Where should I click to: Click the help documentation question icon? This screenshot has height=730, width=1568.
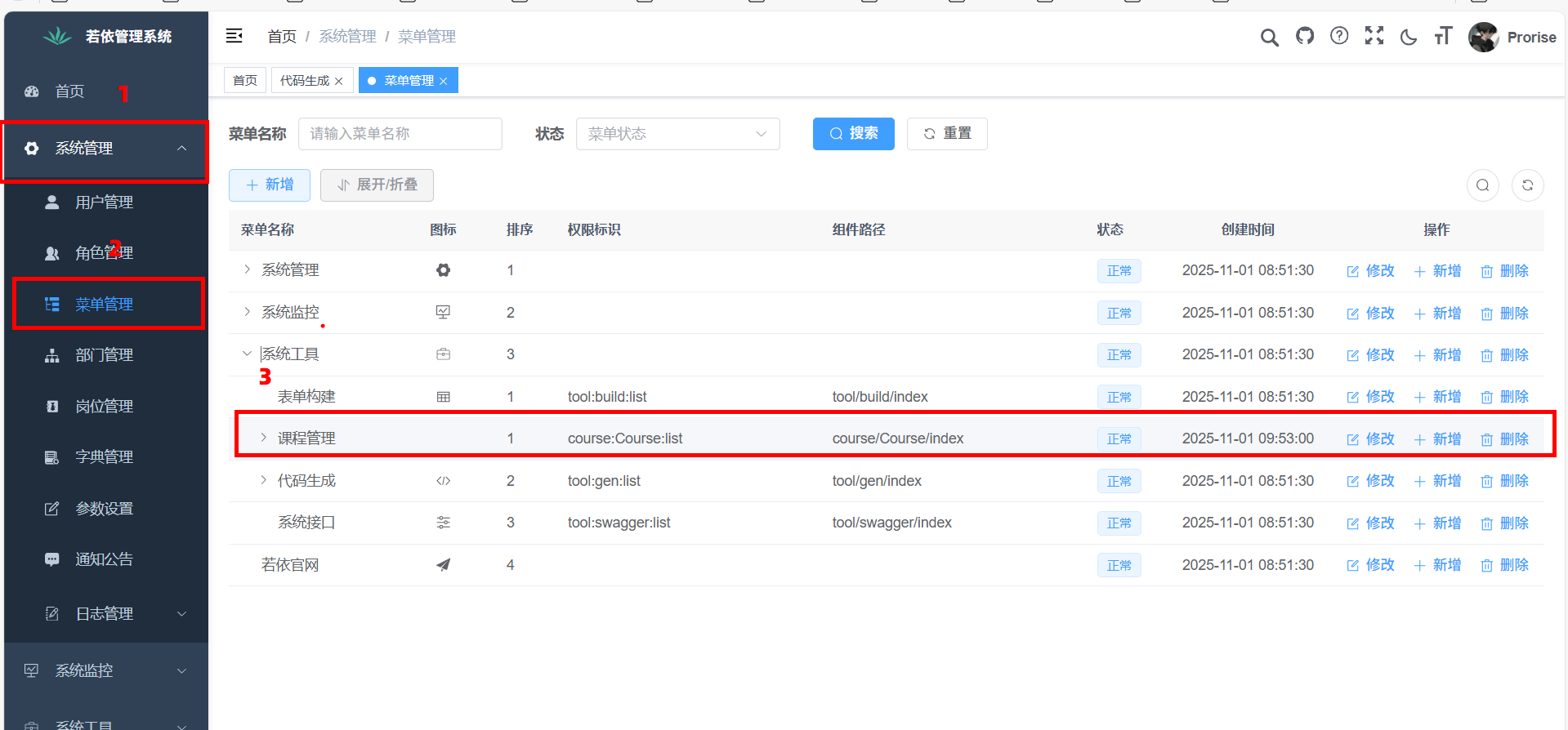tap(1339, 36)
